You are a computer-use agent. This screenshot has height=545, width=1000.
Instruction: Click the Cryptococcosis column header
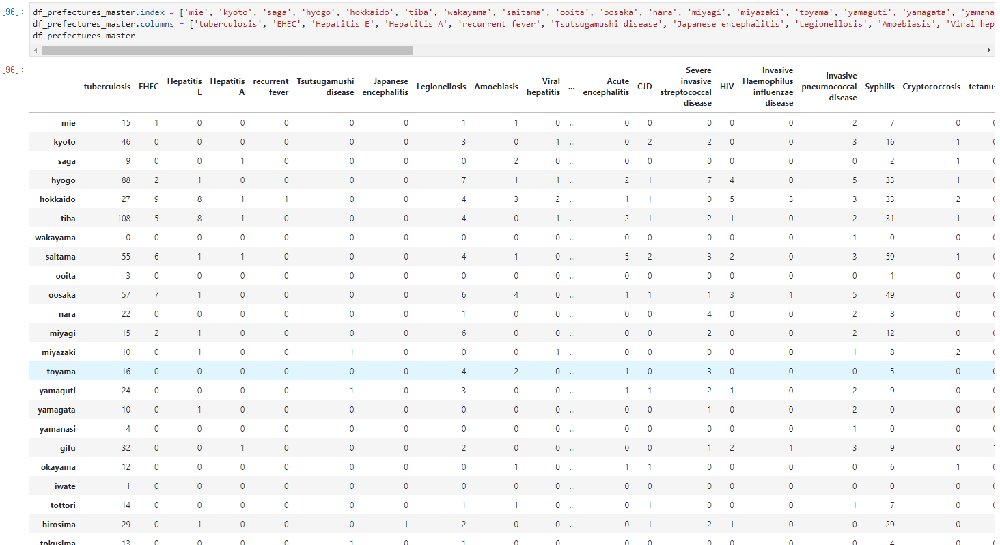[x=931, y=87]
